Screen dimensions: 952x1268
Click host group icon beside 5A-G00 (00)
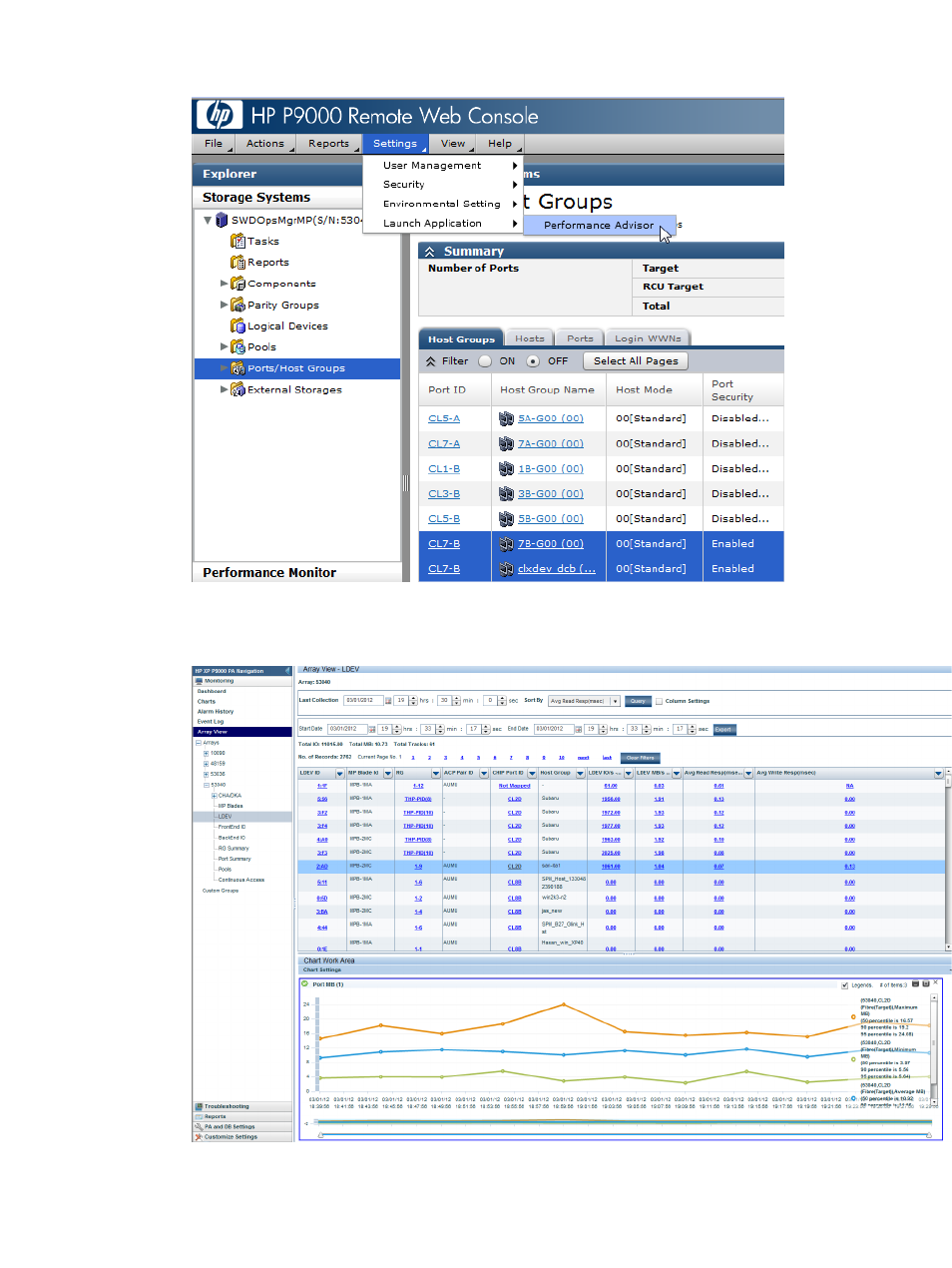(506, 418)
